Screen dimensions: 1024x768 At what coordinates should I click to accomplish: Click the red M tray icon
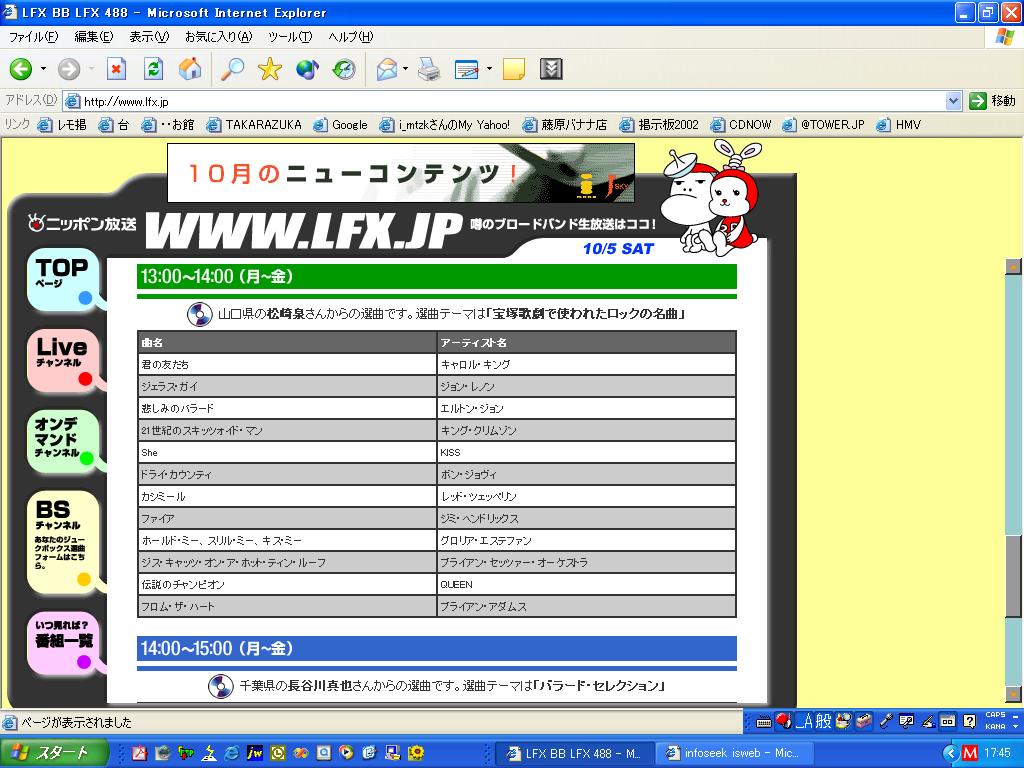pos(970,753)
